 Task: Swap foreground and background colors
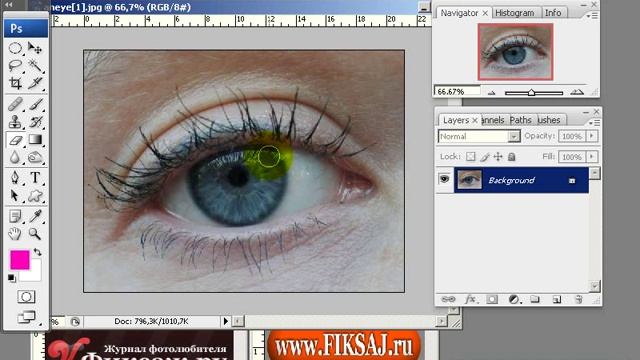tap(38, 252)
